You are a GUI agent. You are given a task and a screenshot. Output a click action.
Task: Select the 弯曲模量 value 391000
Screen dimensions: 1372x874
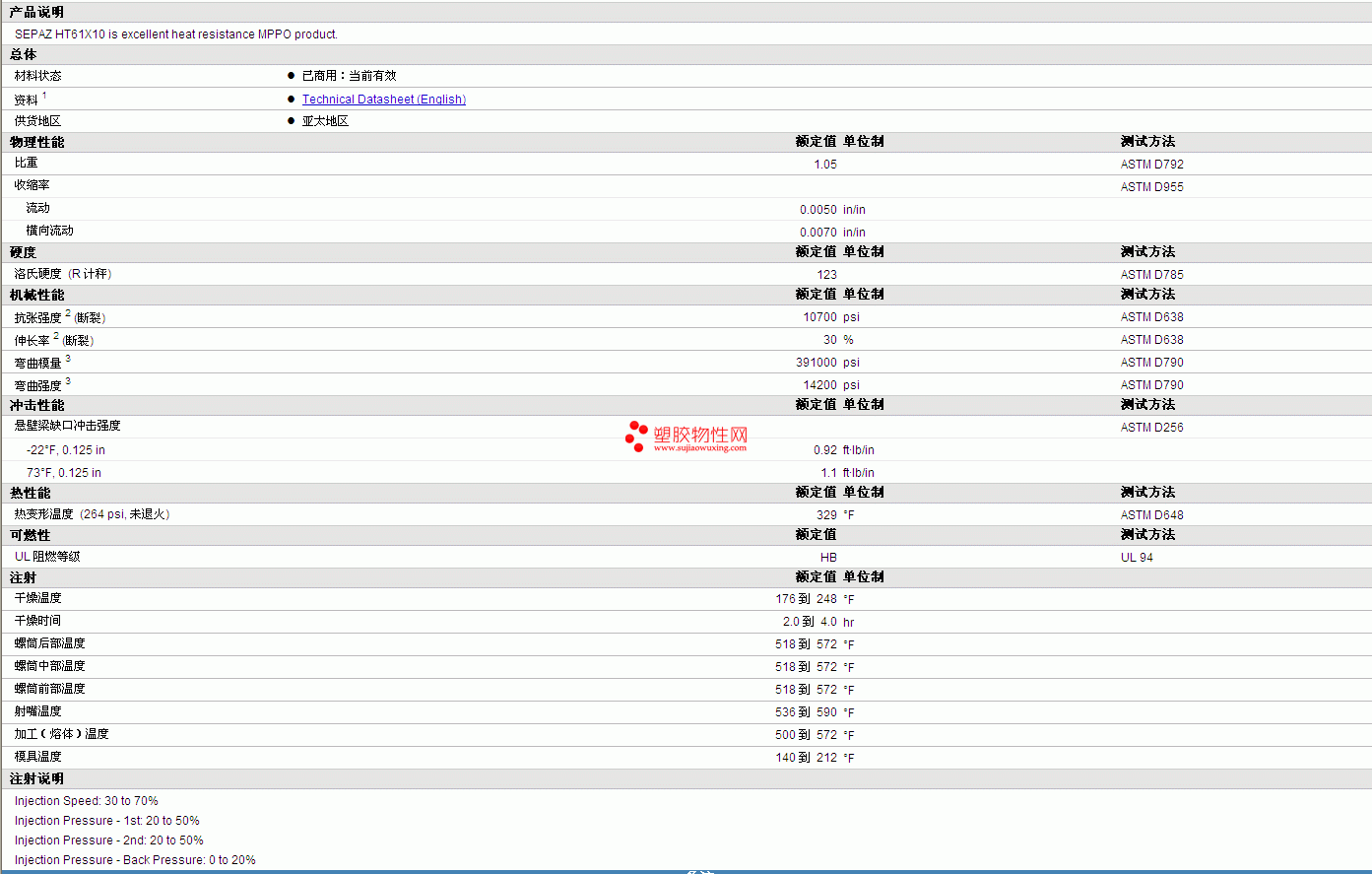click(x=817, y=363)
